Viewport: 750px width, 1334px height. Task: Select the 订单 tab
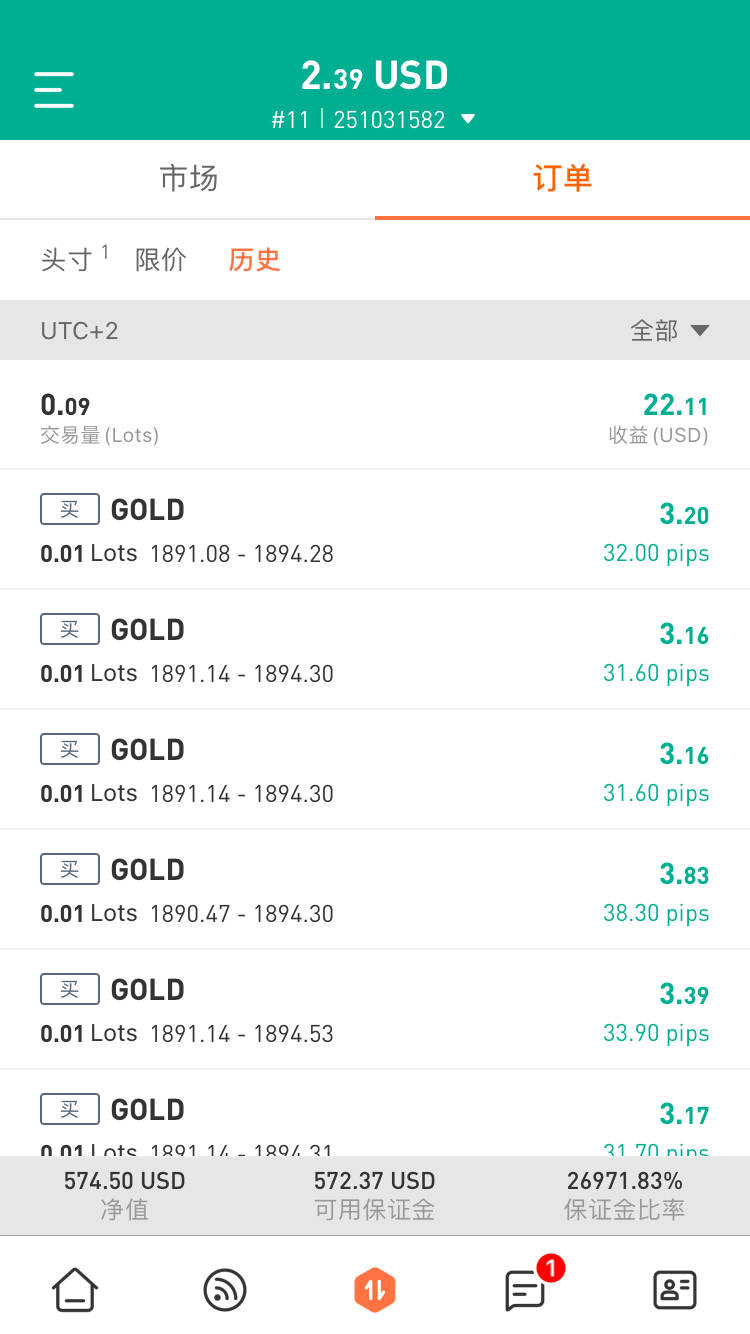click(562, 179)
